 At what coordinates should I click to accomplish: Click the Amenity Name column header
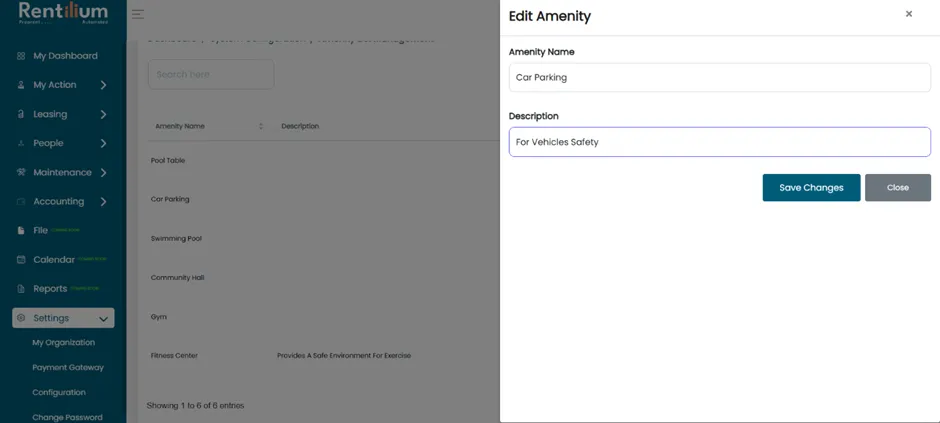(x=180, y=126)
